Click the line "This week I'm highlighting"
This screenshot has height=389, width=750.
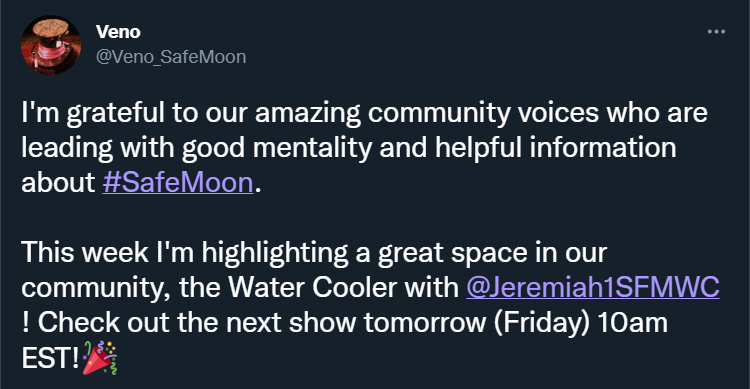click(x=314, y=253)
